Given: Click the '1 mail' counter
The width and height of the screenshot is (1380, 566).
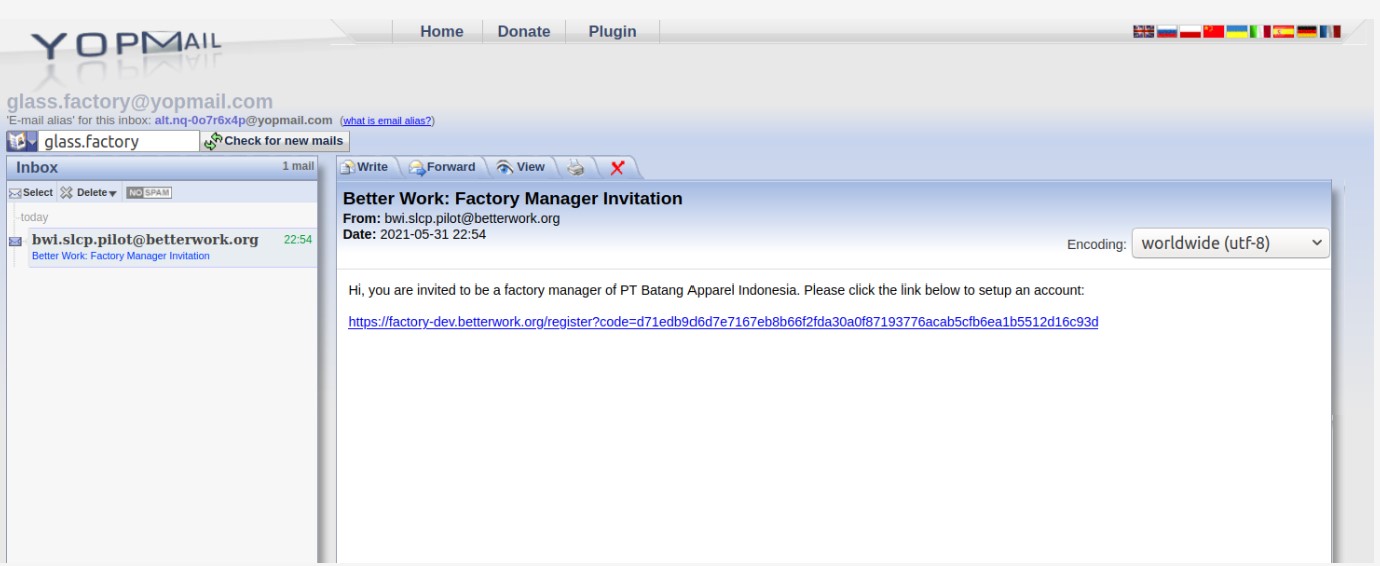Looking at the screenshot, I should [x=298, y=166].
